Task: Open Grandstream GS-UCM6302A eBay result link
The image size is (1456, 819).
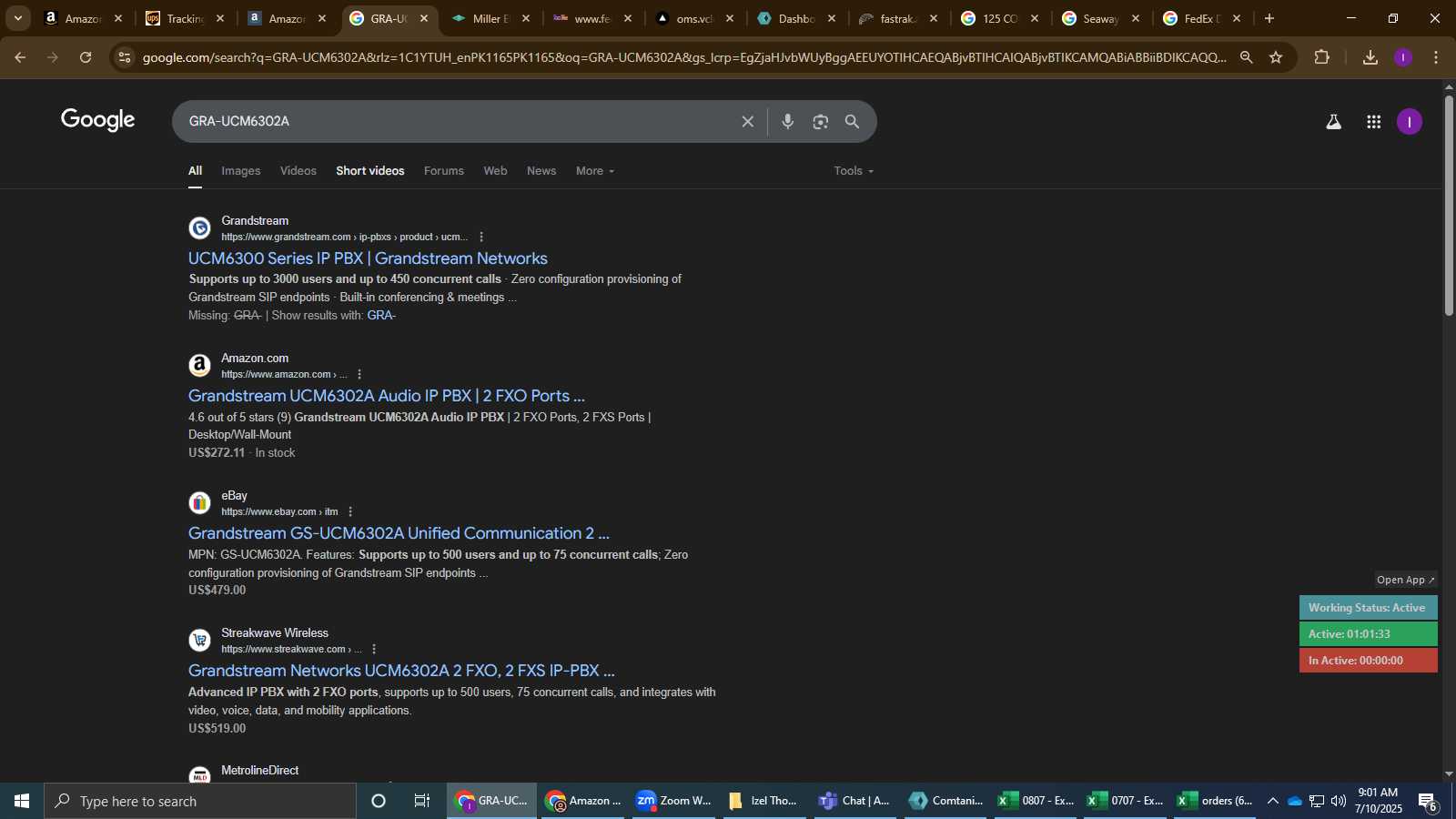Action: (x=399, y=533)
